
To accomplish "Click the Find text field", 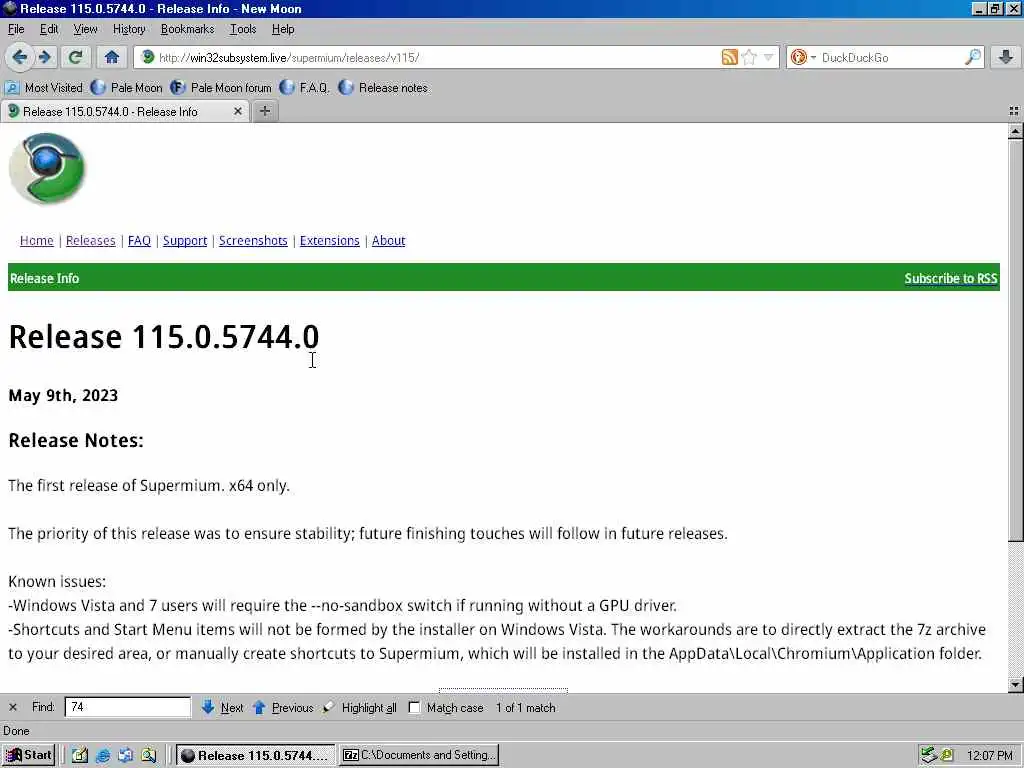I will click(128, 707).
